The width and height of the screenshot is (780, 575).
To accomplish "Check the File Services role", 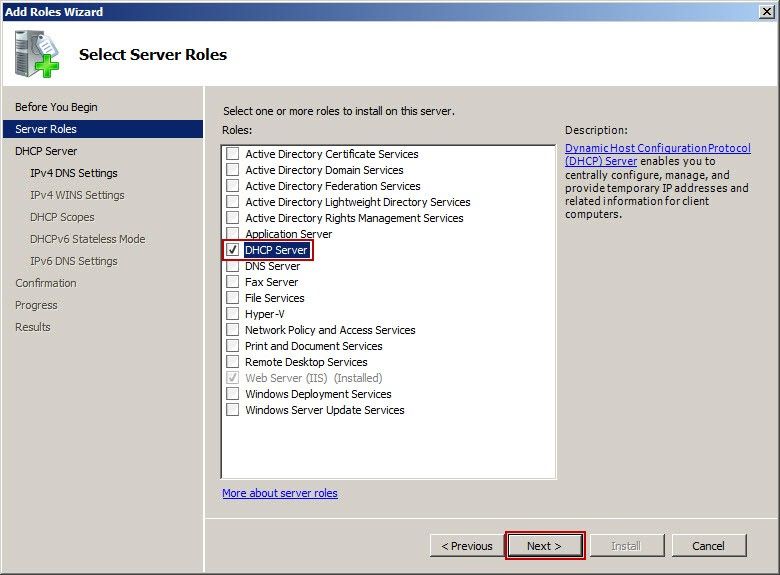I will [232, 297].
